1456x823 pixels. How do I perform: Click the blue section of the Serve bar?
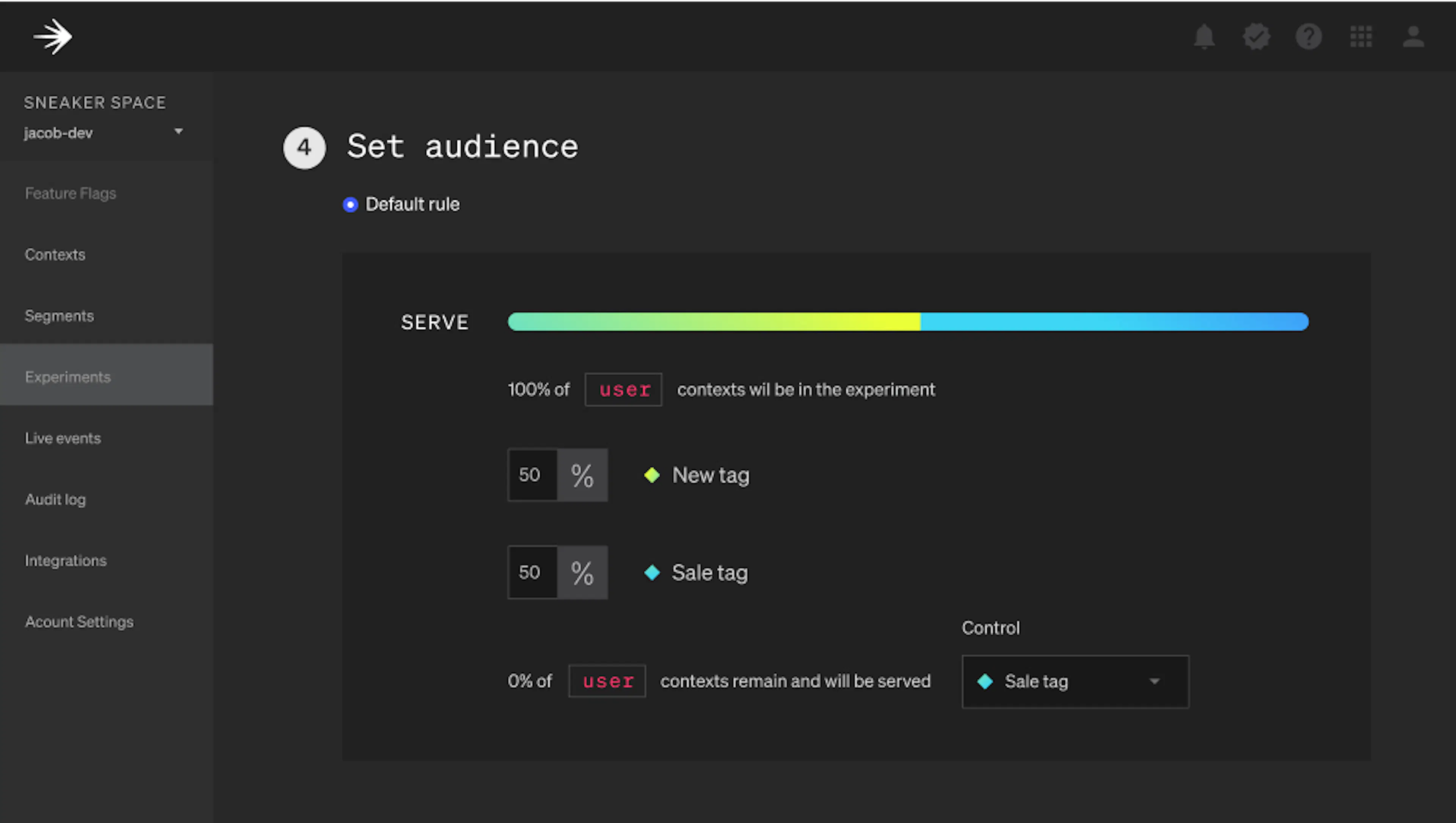tap(1114, 321)
